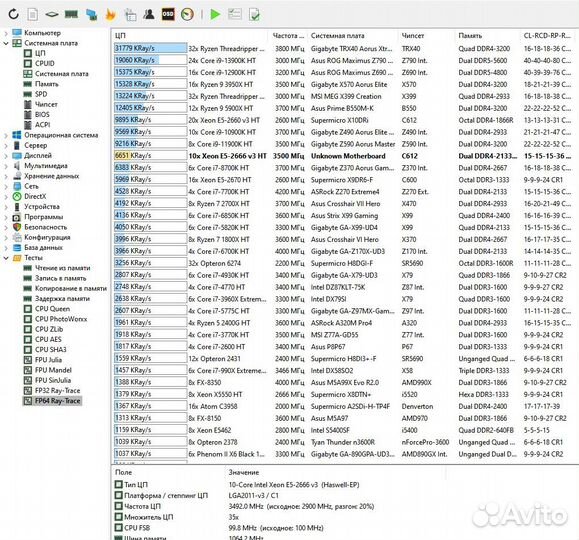Screen dimensions: 579x540
Task: Select the CPU Queen test
Action: (x=52, y=309)
